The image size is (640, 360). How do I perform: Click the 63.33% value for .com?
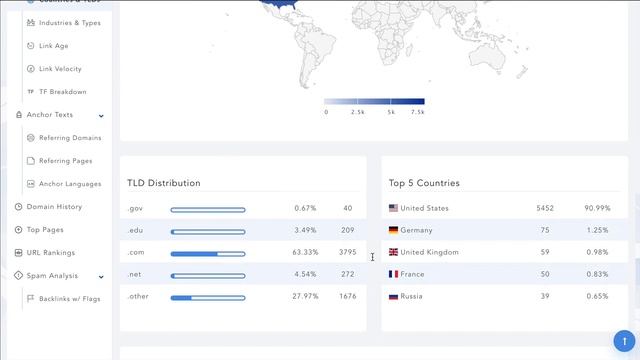click(x=305, y=252)
